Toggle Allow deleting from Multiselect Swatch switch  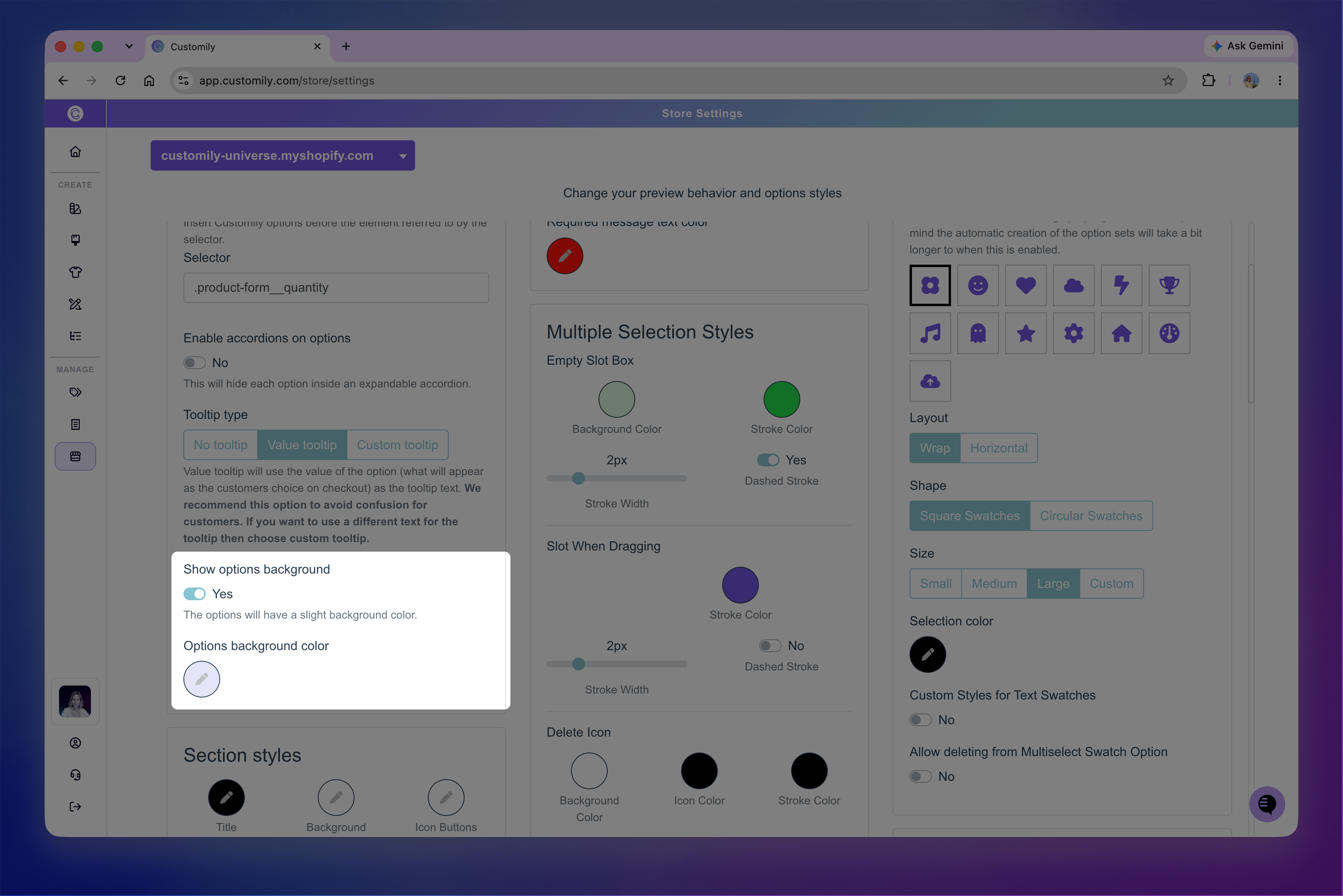coord(920,776)
